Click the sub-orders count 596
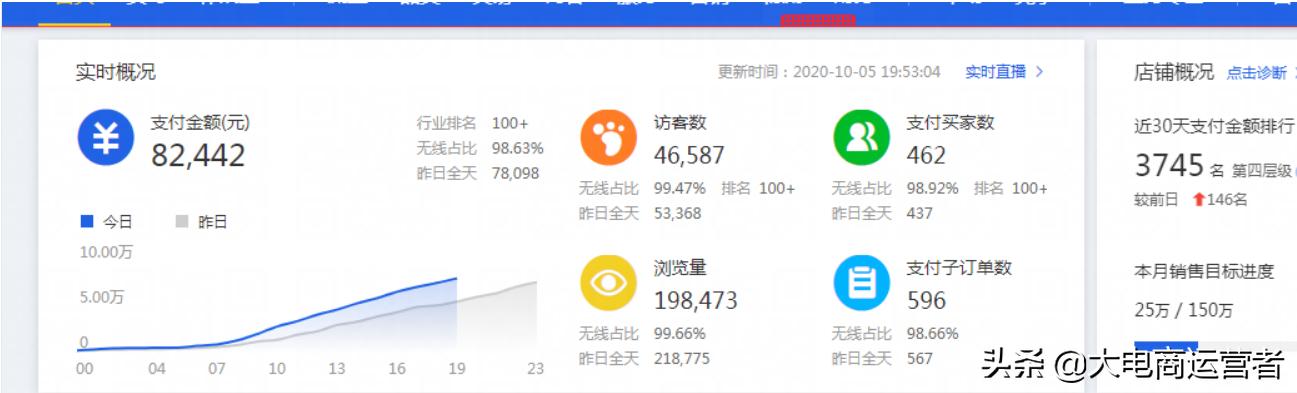Screen dimensions: 1297x393 click(926, 300)
